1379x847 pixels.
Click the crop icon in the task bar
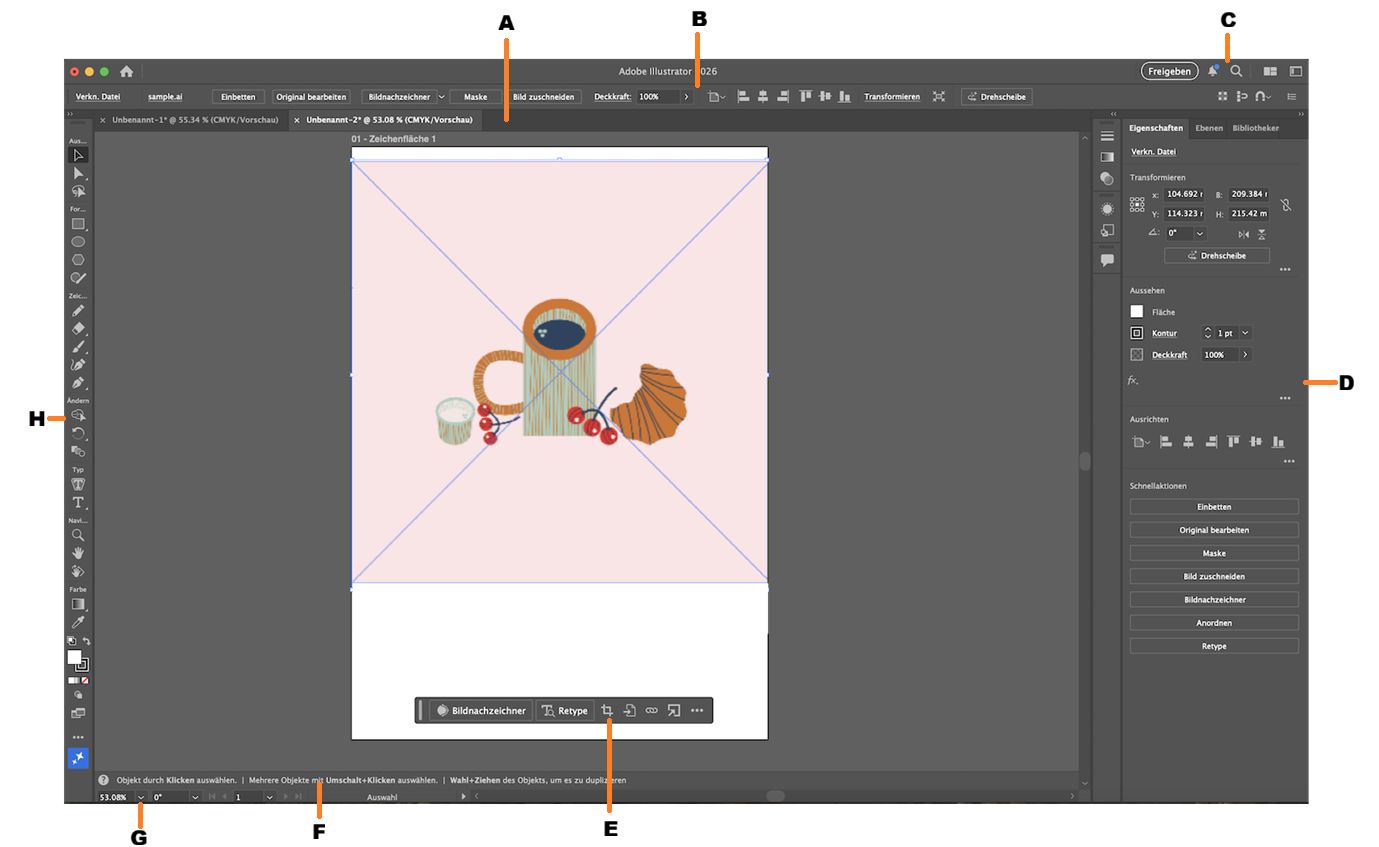coord(609,710)
